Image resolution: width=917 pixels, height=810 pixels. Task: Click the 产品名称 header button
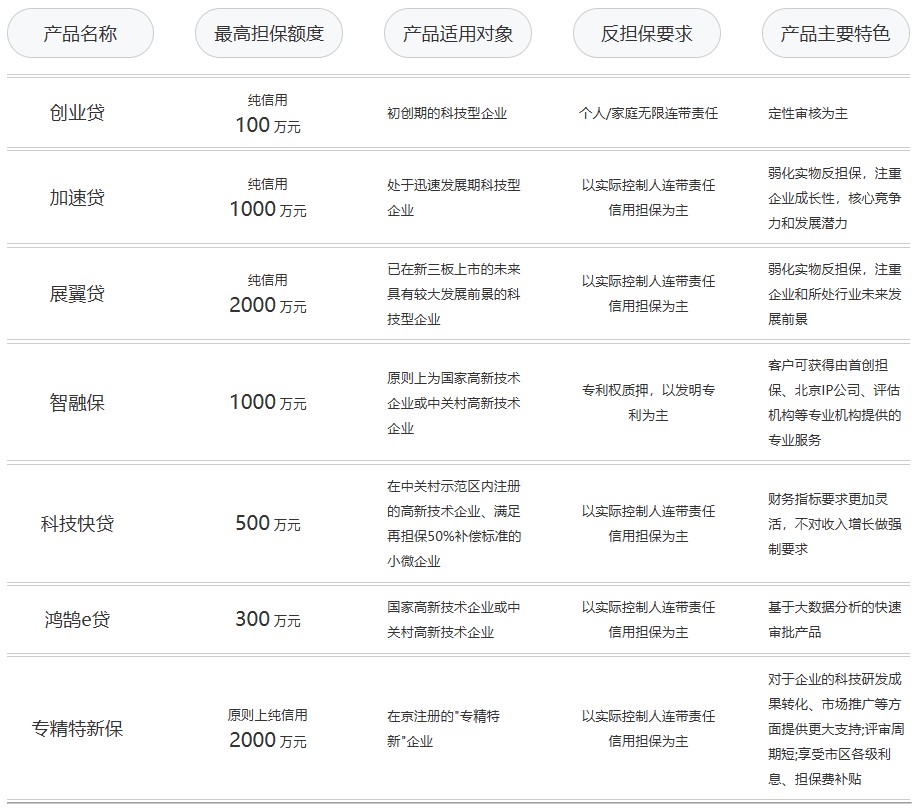point(80,34)
